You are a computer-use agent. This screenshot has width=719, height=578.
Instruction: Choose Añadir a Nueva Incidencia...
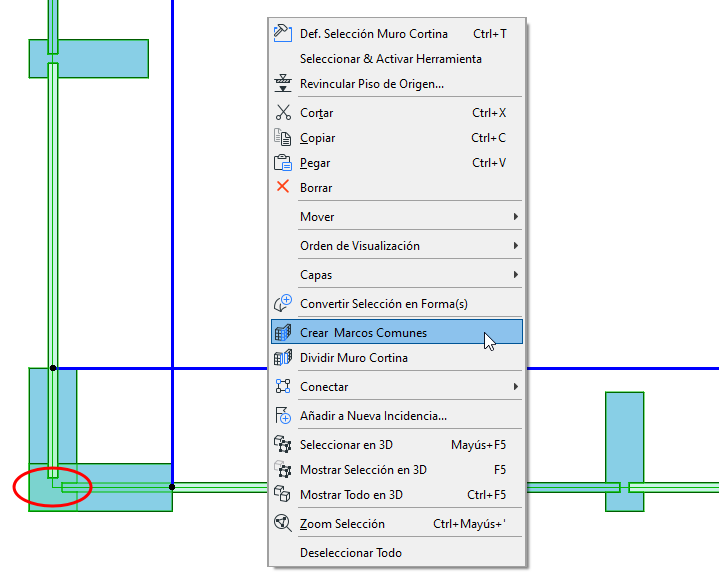(x=397, y=416)
